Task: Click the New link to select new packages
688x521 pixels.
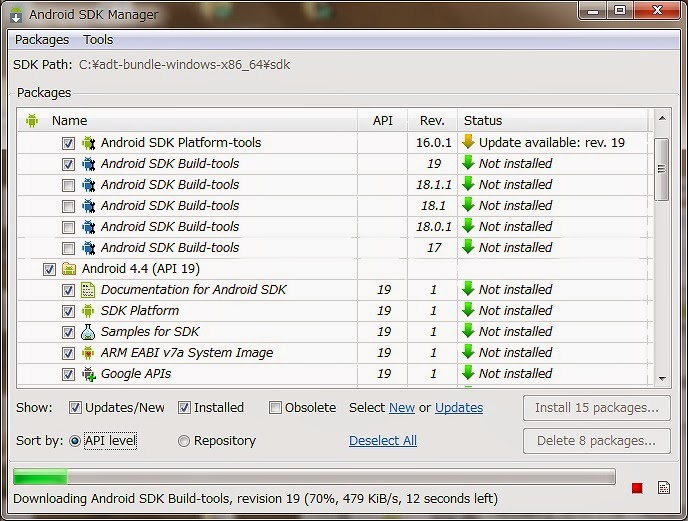Action: pos(402,408)
